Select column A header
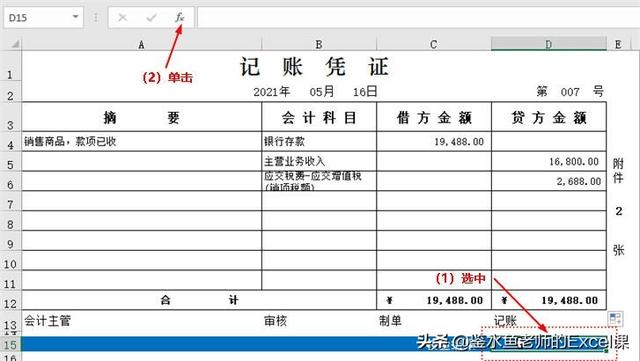The image size is (640, 361). click(141, 44)
